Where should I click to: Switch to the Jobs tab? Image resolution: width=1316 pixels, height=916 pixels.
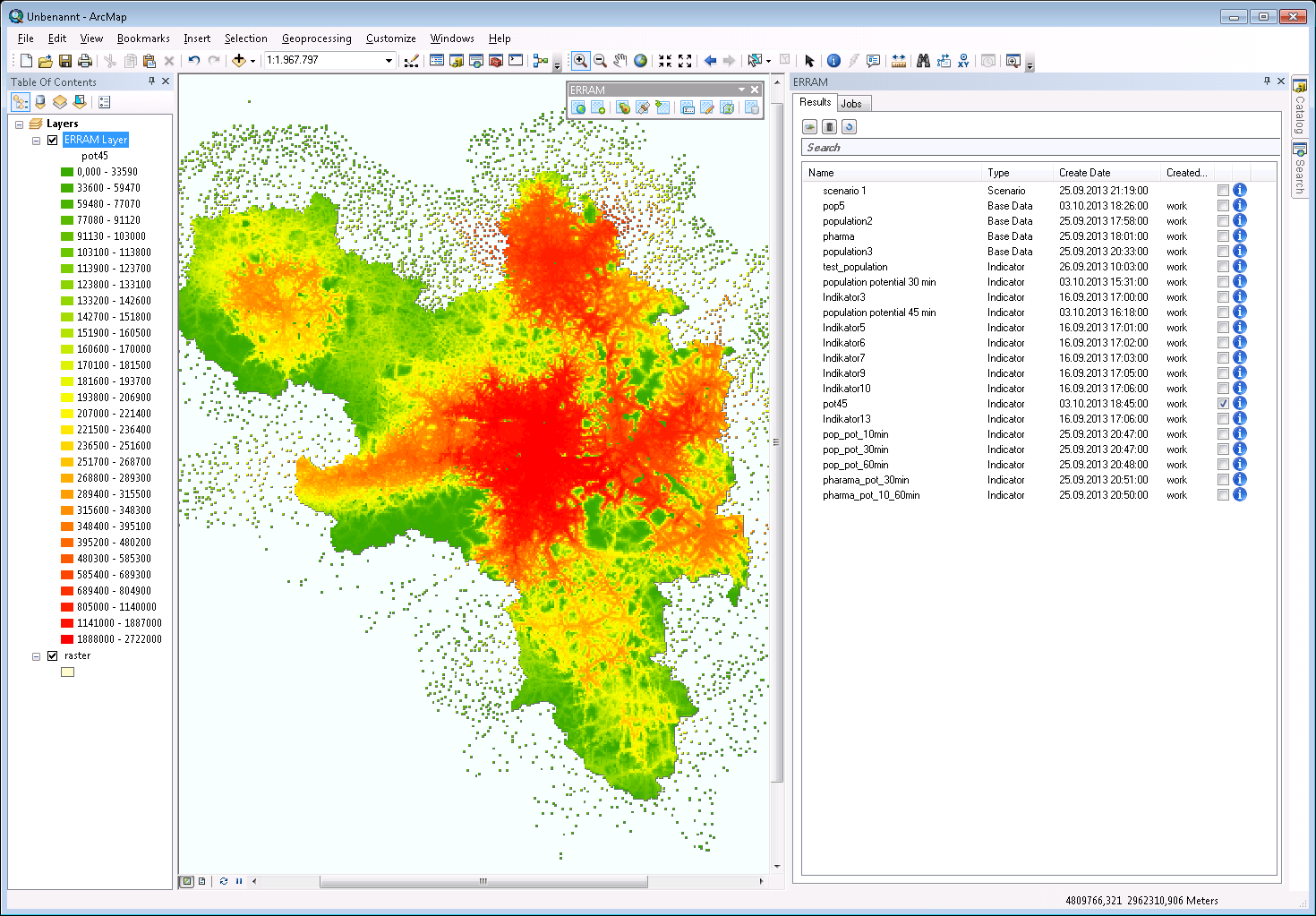[851, 104]
